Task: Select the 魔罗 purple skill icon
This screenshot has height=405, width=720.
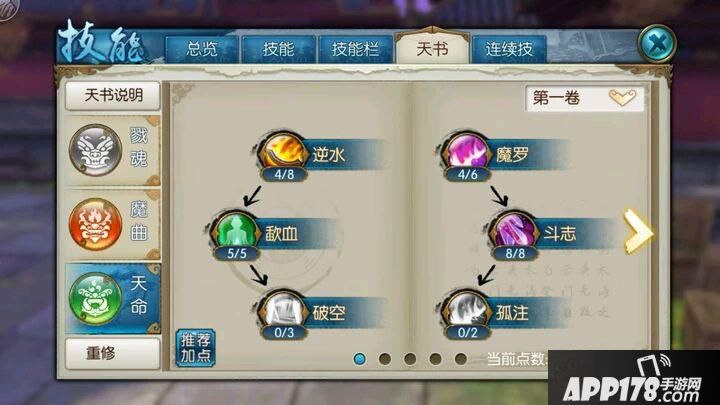Action: [x=467, y=152]
